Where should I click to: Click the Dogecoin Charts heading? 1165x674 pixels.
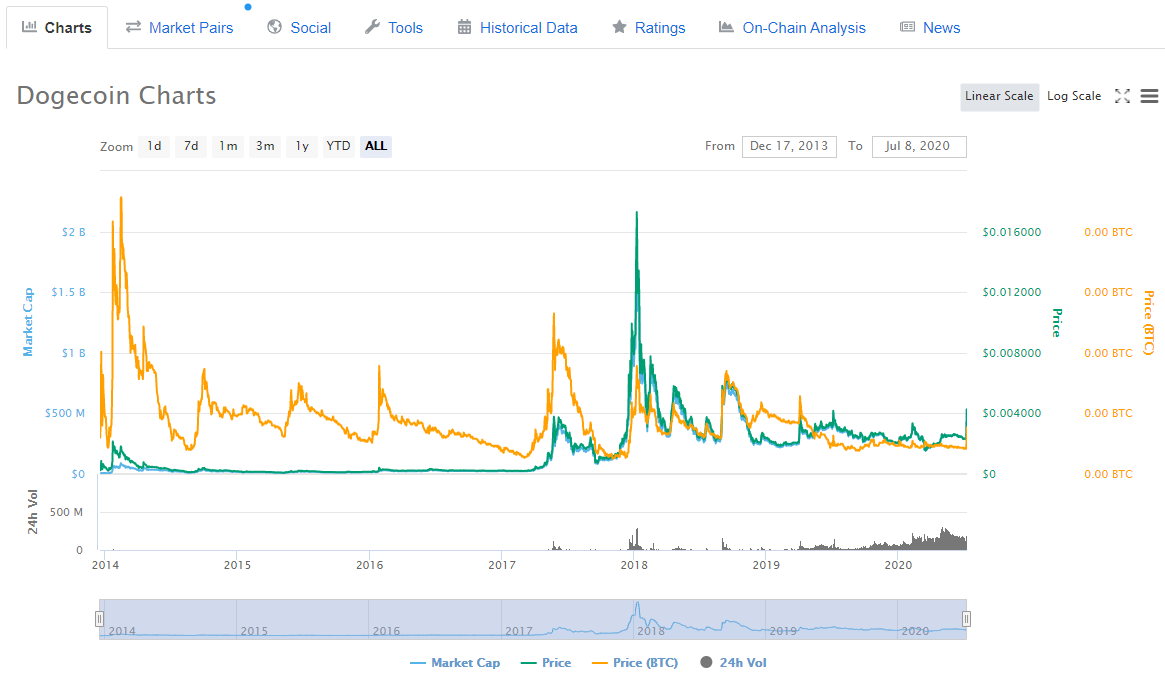(117, 96)
